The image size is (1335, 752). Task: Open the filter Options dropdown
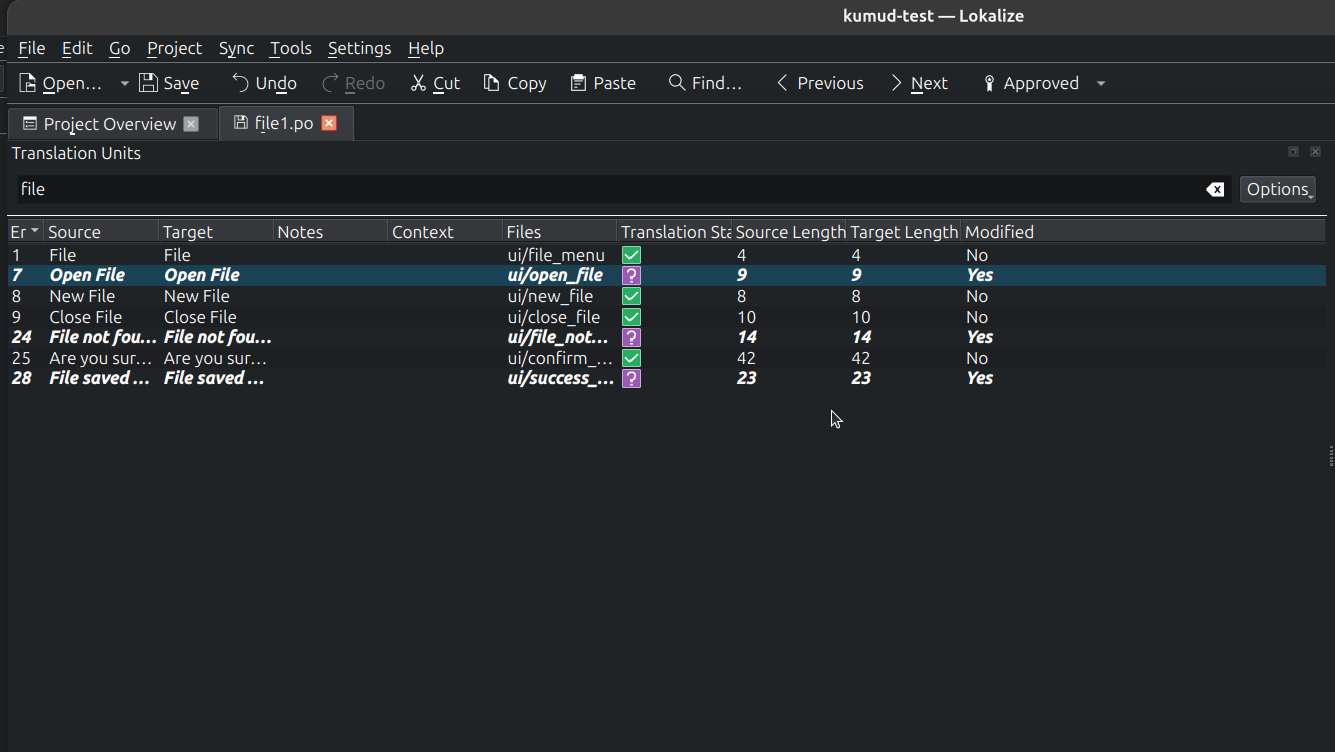1277,189
